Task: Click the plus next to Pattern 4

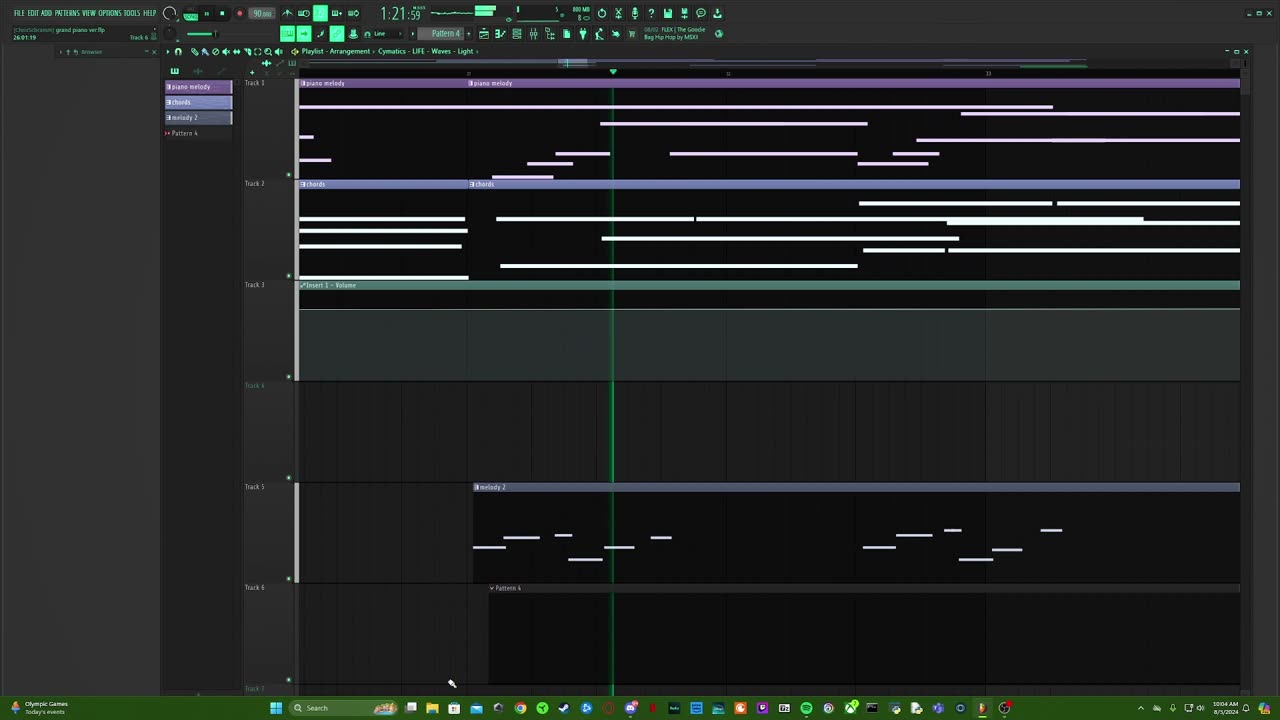Action: pos(470,33)
